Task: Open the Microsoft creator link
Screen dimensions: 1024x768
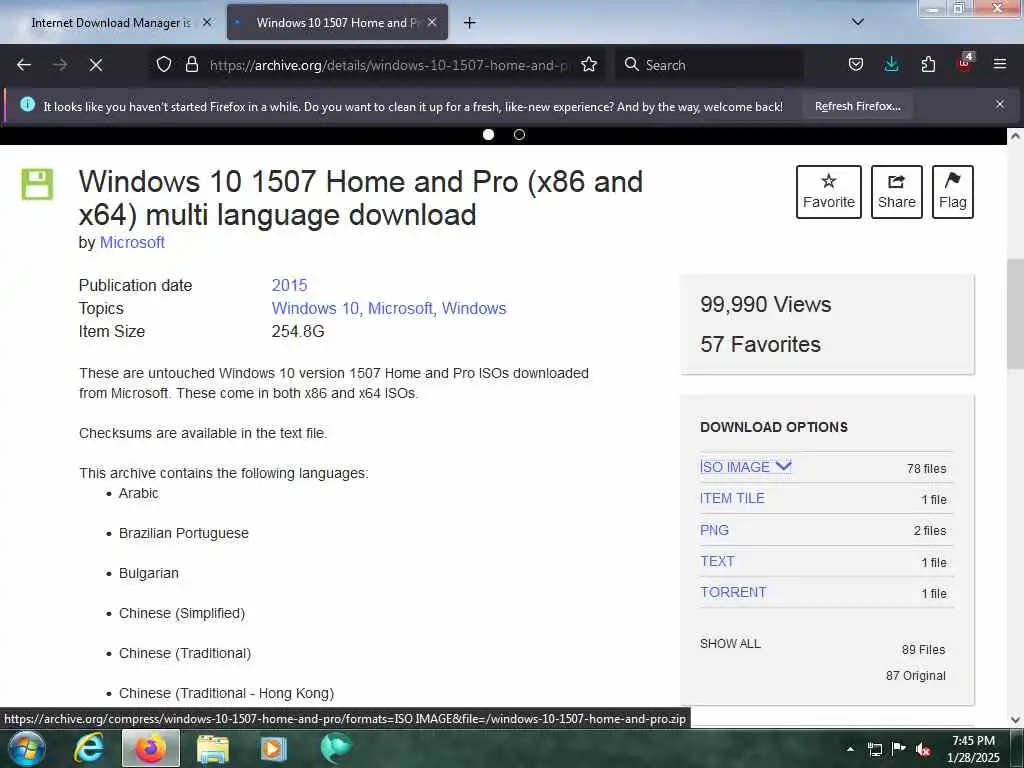Action: coord(132,242)
